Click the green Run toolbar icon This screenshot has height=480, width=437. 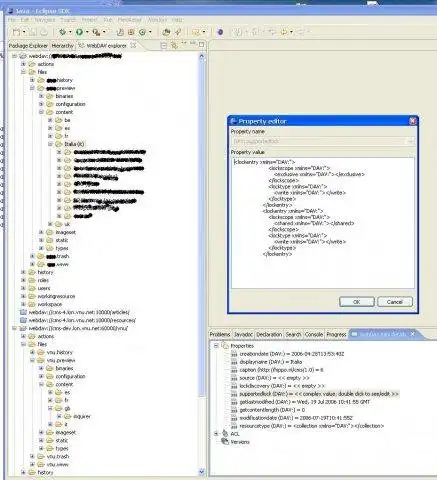(x=79, y=32)
